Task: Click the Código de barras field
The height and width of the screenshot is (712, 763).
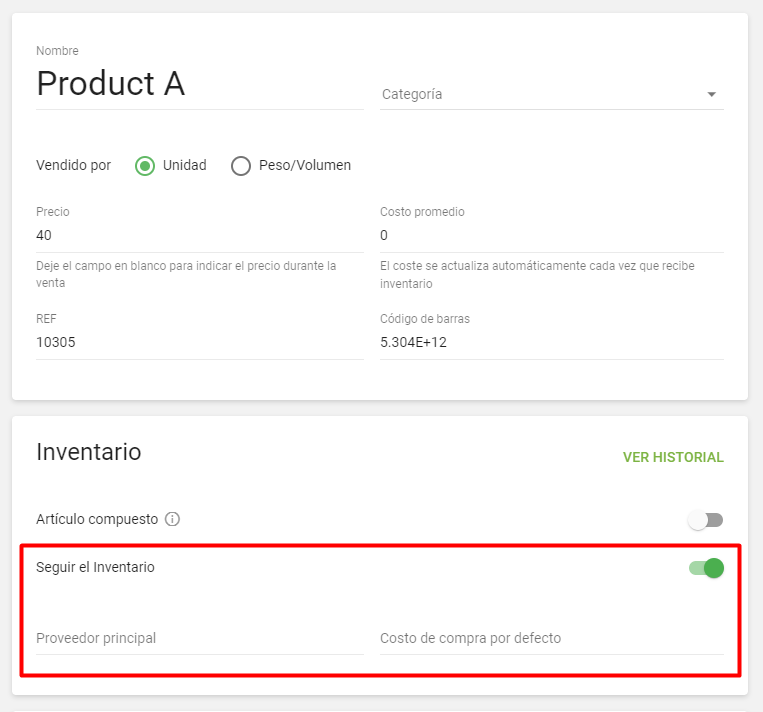Action: click(551, 342)
